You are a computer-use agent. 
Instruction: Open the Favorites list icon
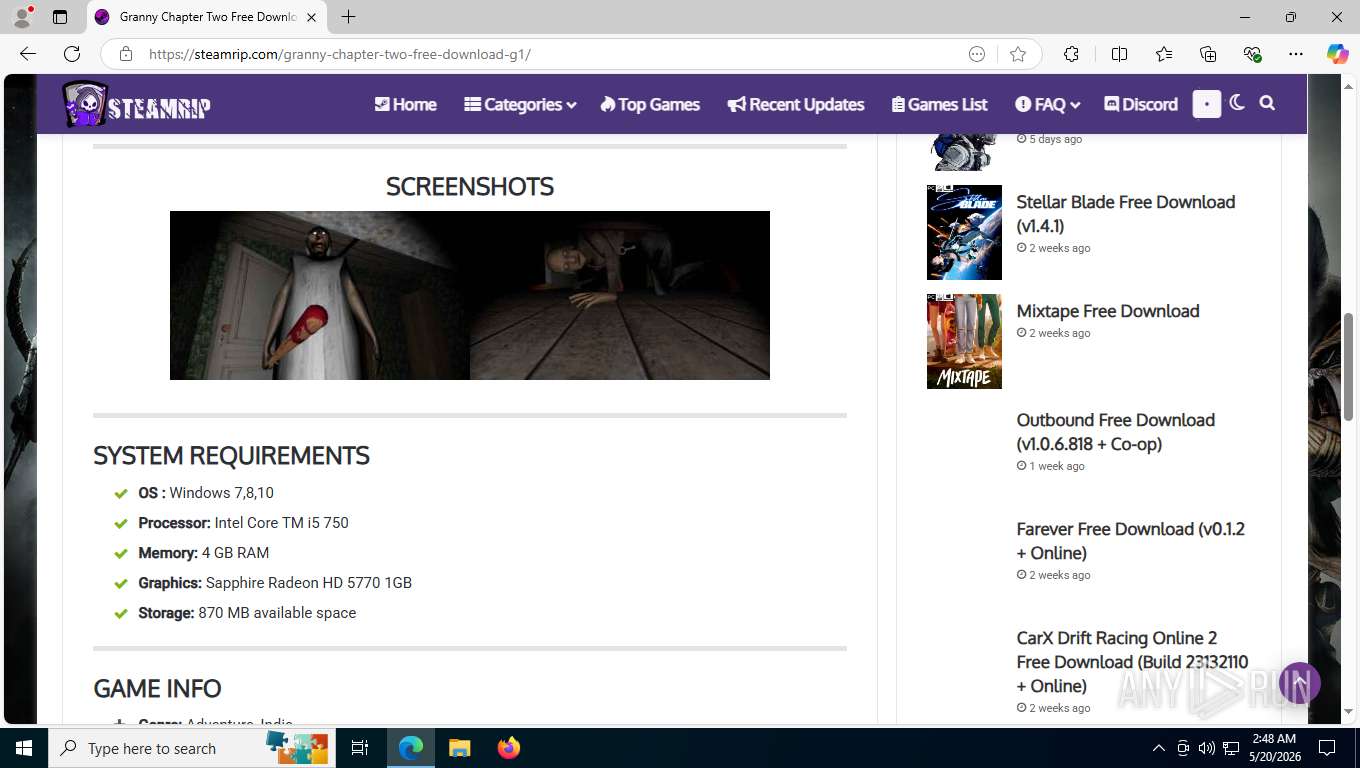(1164, 54)
